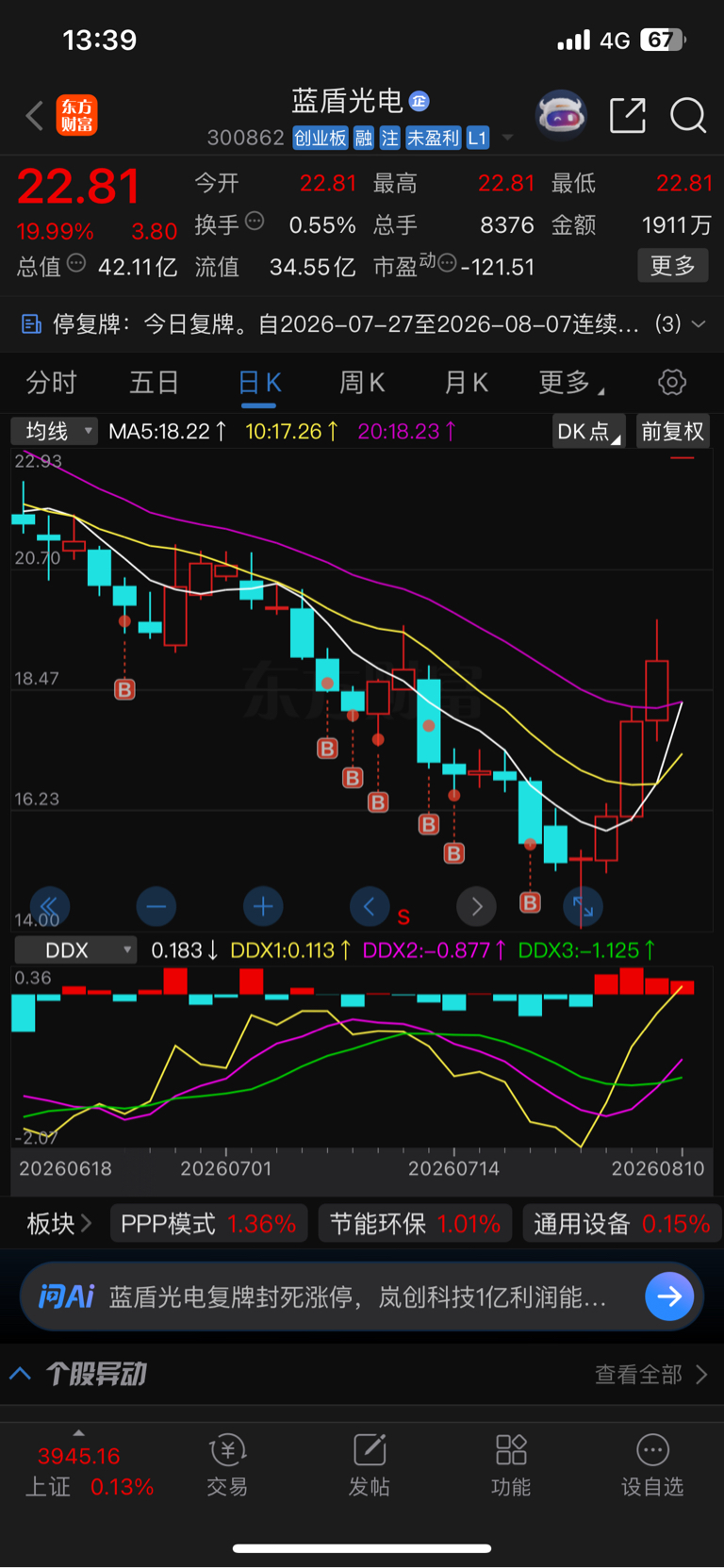Open the DDX indicator dropdown
The image size is (724, 1568).
coord(74,950)
